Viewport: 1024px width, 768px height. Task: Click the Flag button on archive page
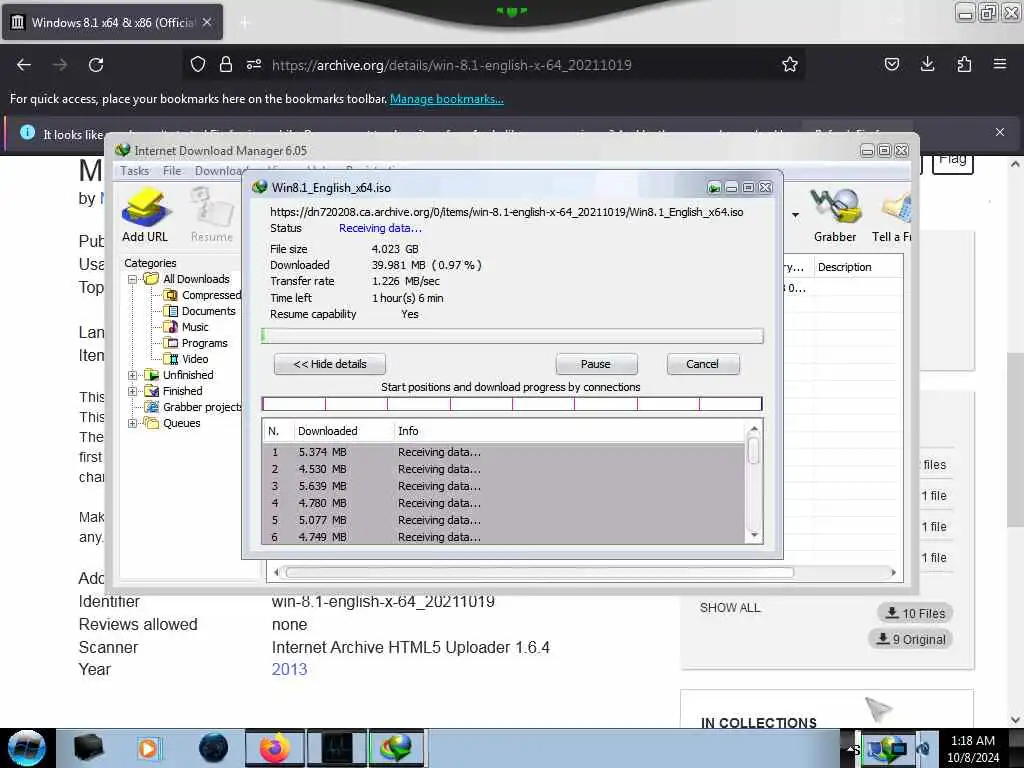click(953, 161)
